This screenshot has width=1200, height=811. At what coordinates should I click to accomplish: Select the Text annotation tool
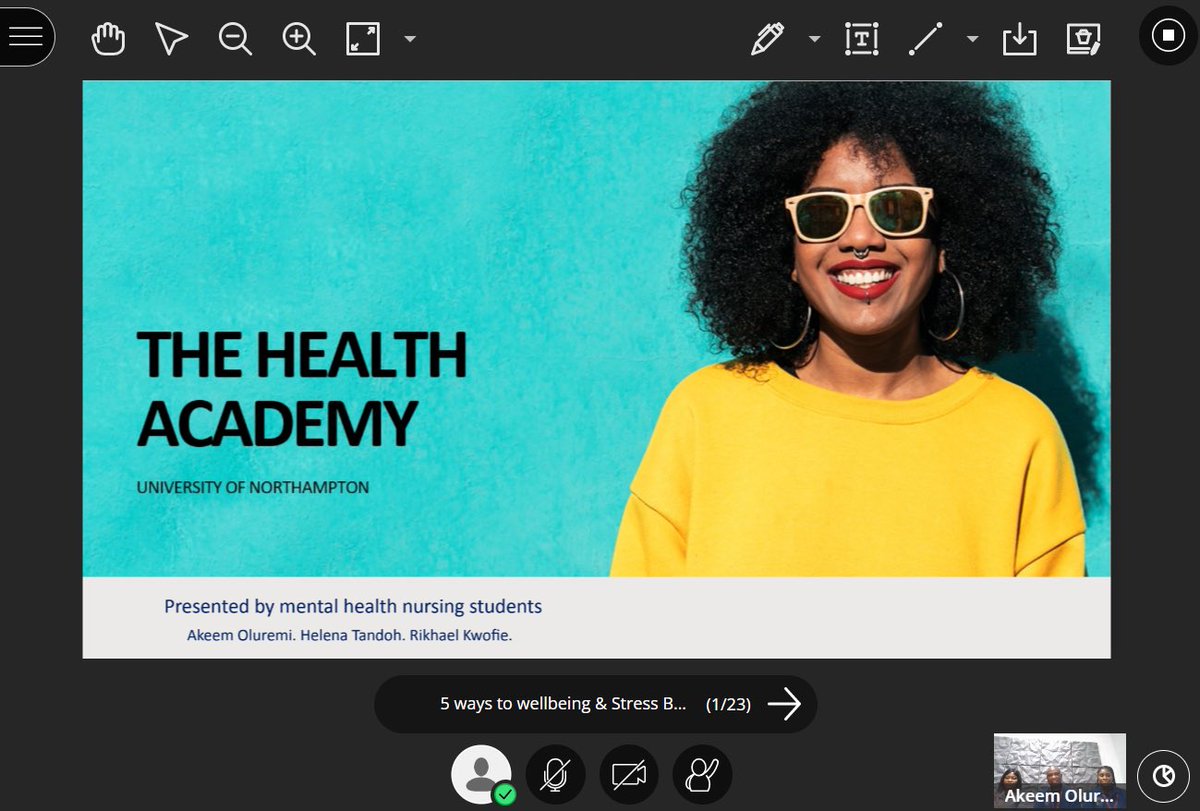tap(860, 37)
